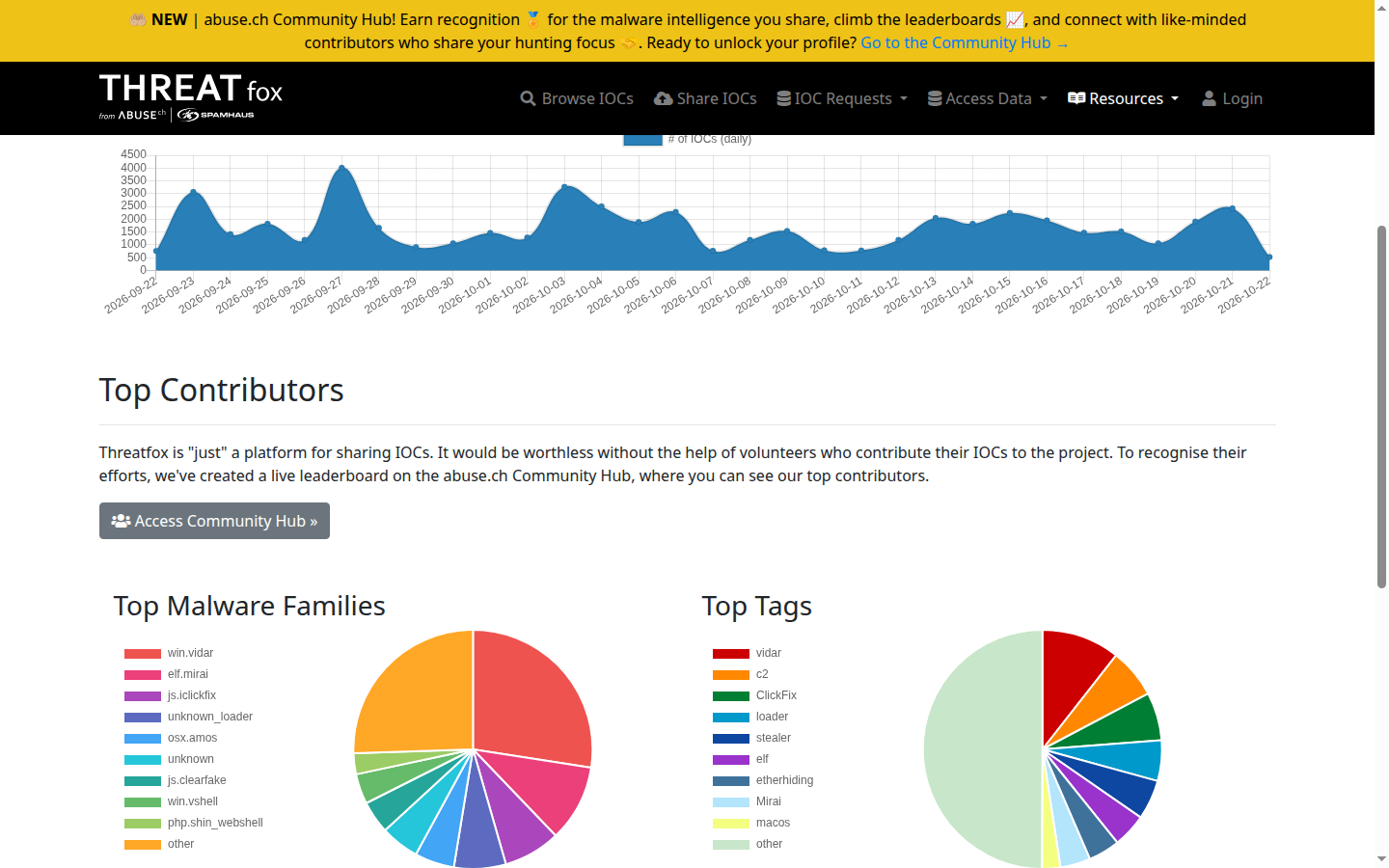Toggle elf.mirai legend entry
1389x868 pixels.
tap(166, 674)
